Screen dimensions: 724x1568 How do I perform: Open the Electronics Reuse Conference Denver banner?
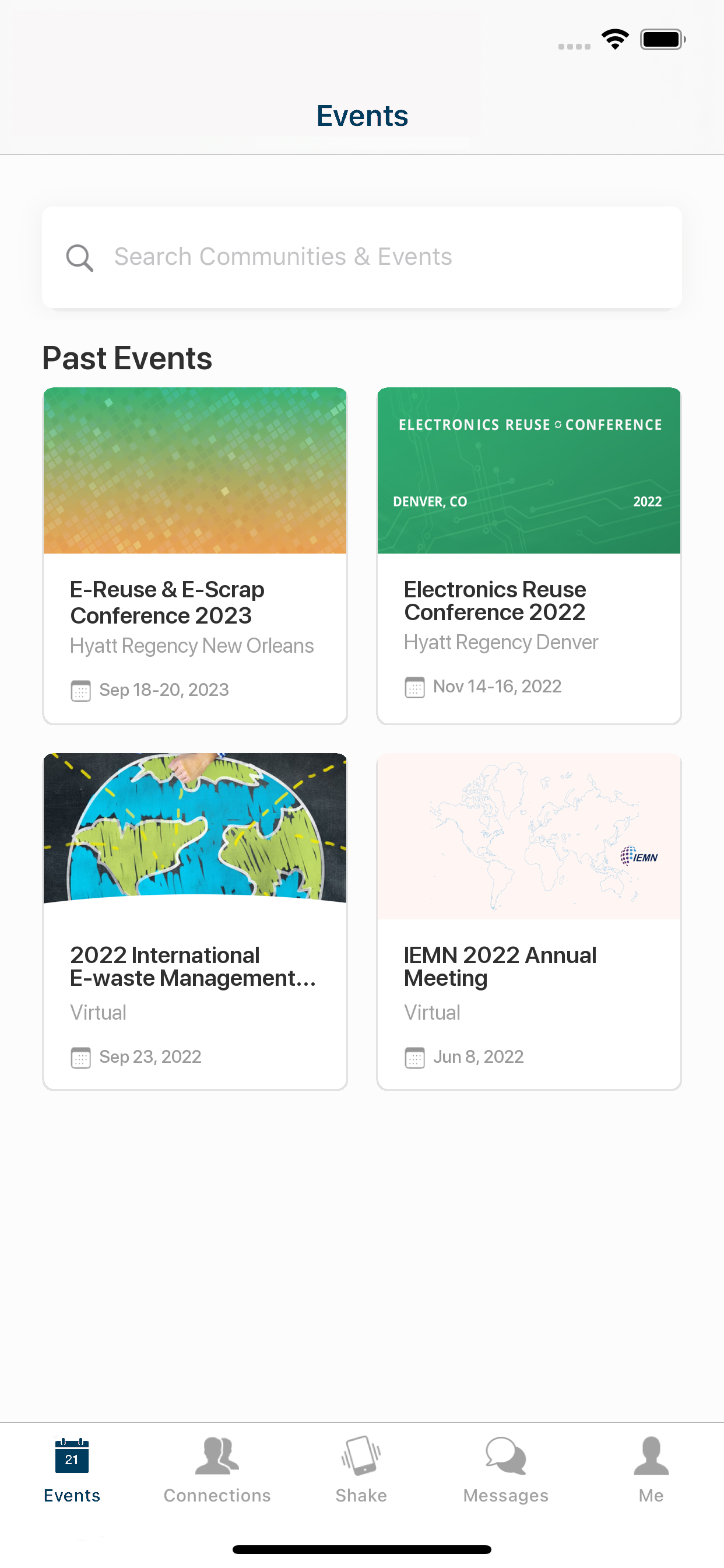click(x=529, y=471)
